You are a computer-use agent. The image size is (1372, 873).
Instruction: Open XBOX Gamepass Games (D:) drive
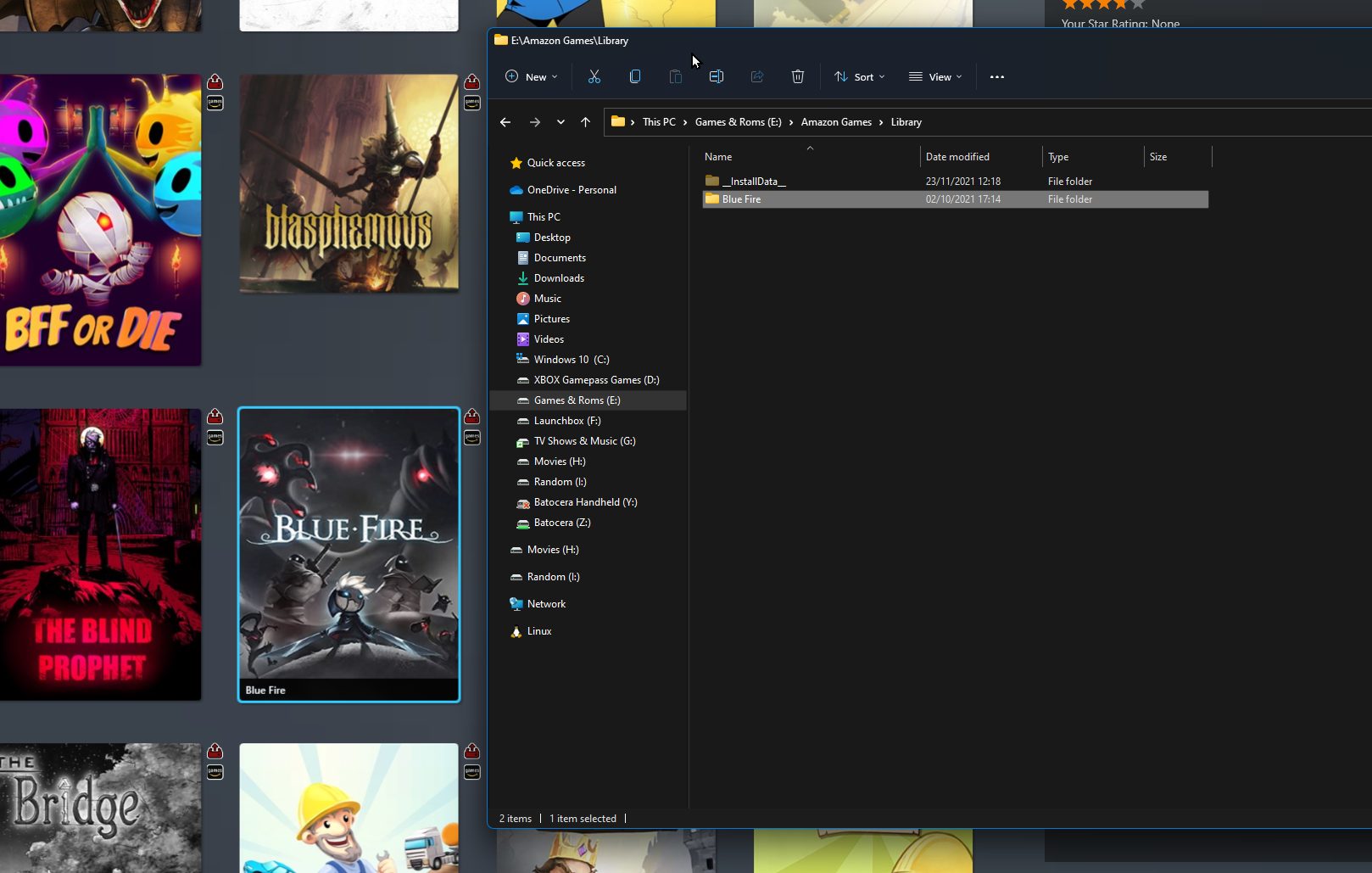pyautogui.click(x=588, y=380)
